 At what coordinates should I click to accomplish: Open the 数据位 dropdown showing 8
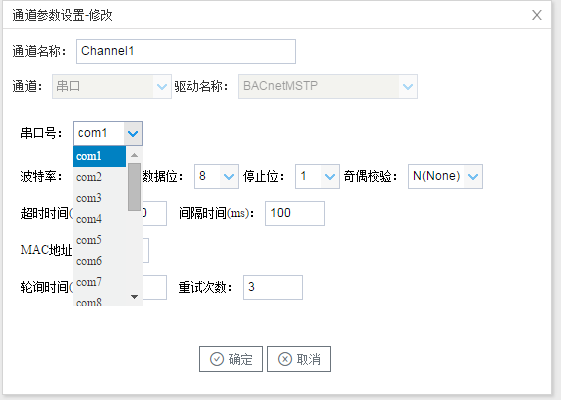(229, 176)
